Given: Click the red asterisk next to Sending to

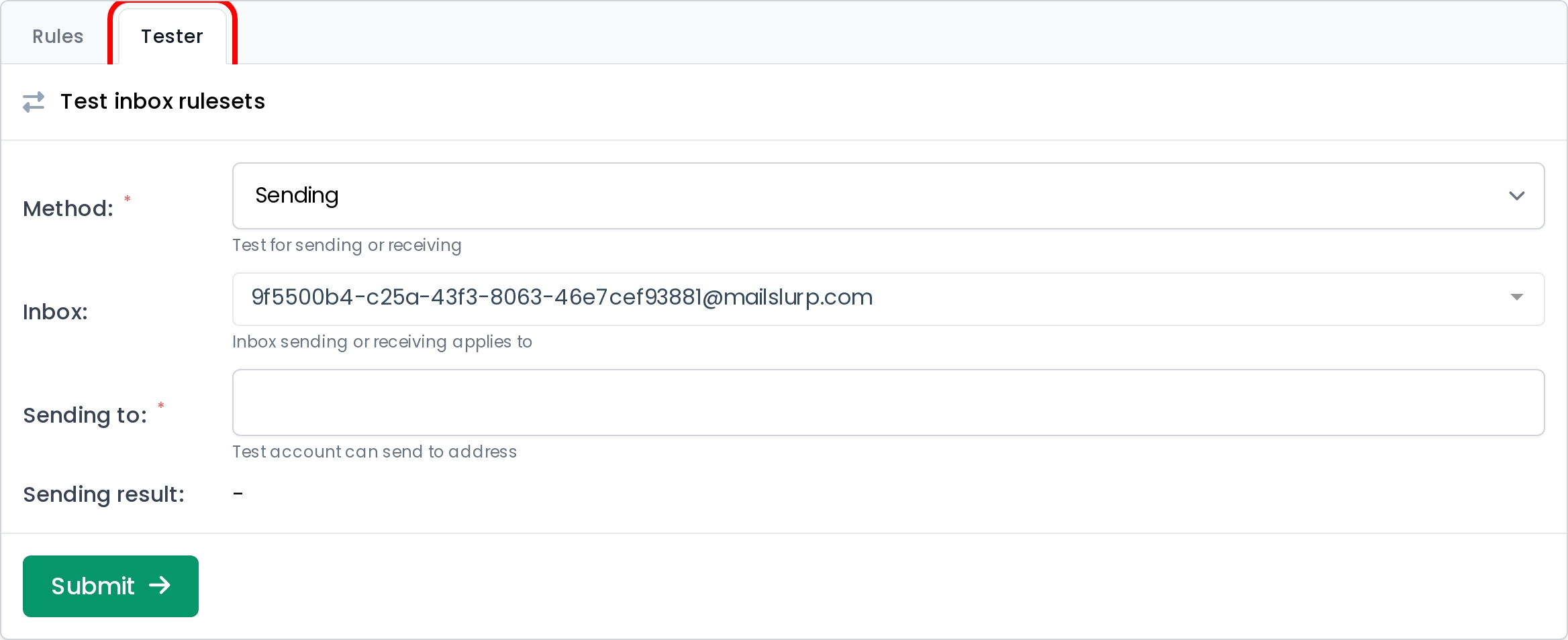Looking at the screenshot, I should click(161, 406).
